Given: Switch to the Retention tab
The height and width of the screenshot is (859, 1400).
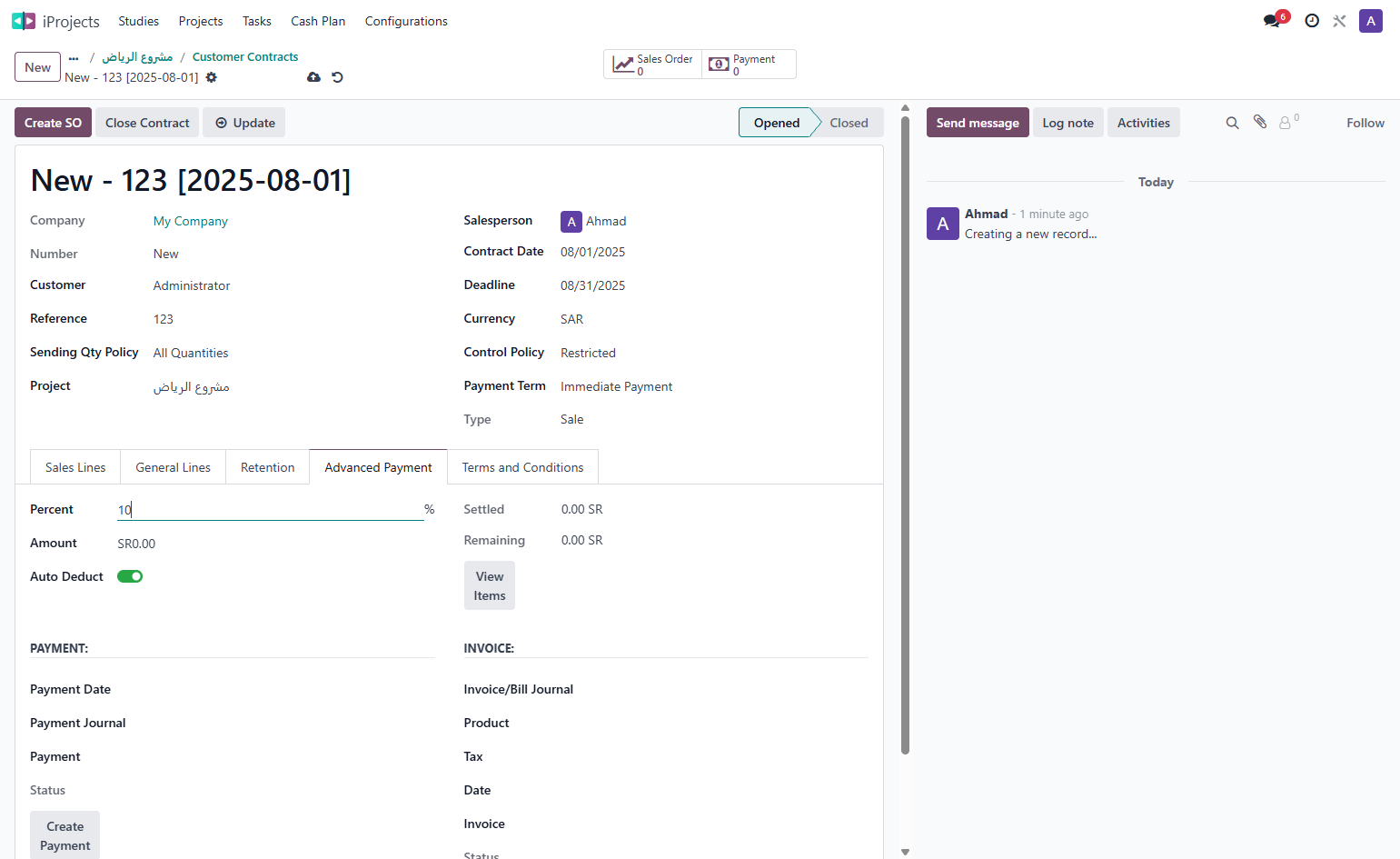Looking at the screenshot, I should 268,467.
